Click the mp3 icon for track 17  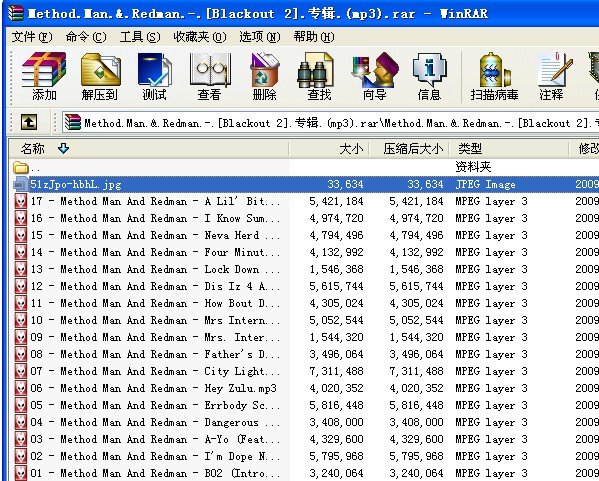[x=21, y=201]
